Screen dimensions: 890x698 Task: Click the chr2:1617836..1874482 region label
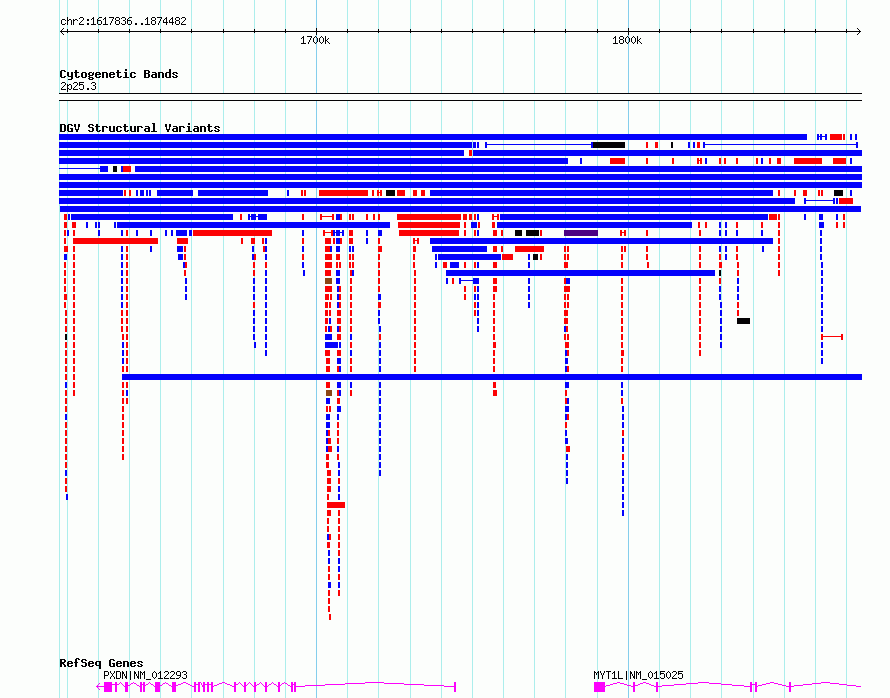click(x=123, y=22)
